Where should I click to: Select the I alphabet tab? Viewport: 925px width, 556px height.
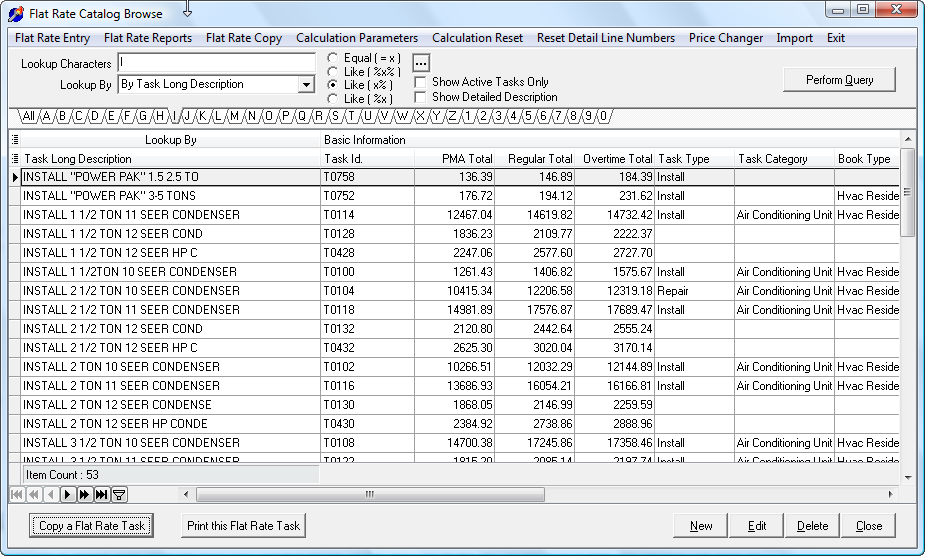coord(175,116)
